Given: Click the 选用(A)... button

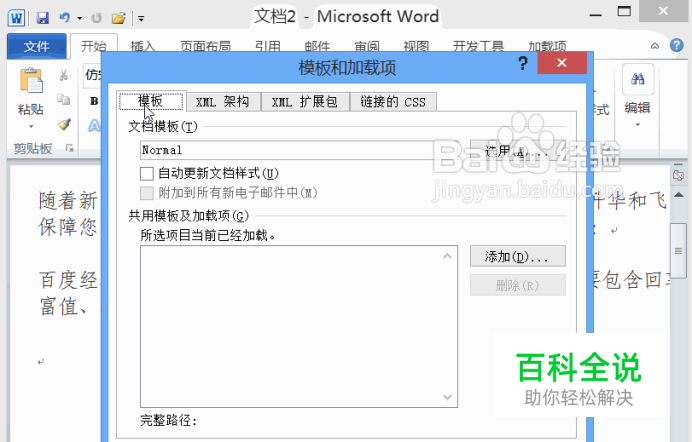Looking at the screenshot, I should click(517, 151).
